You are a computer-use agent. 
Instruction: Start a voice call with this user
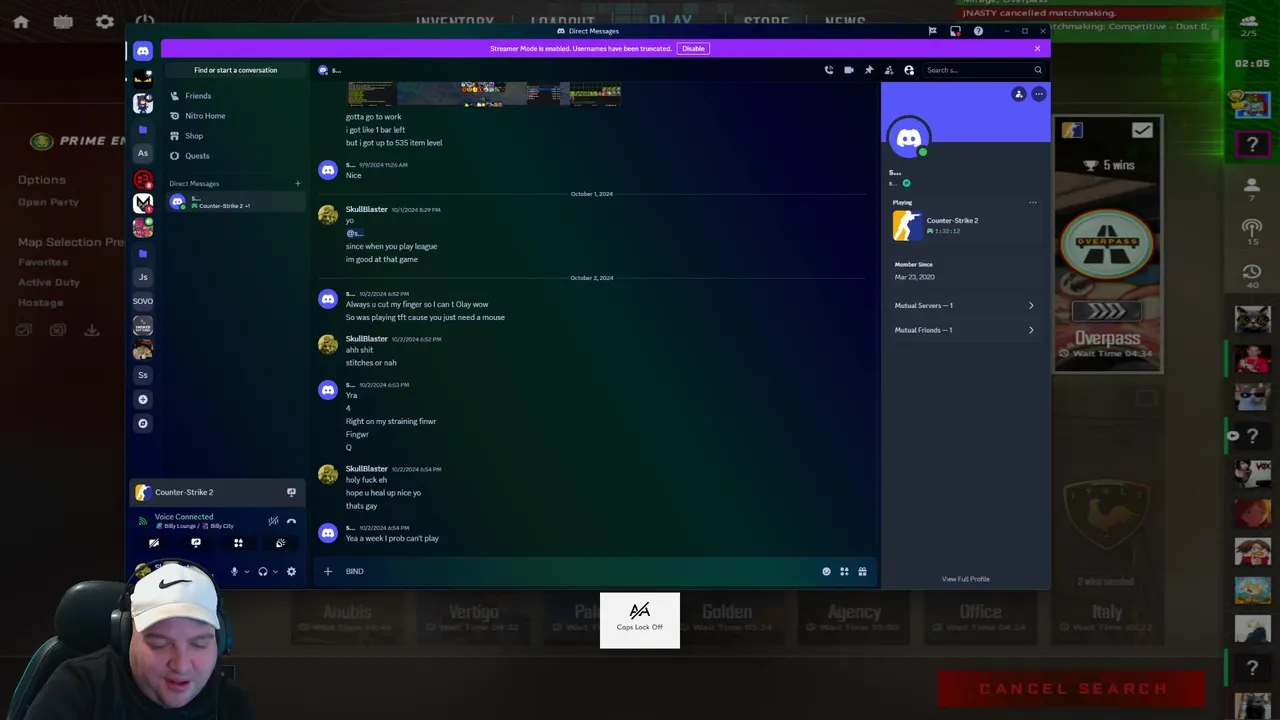tap(828, 70)
